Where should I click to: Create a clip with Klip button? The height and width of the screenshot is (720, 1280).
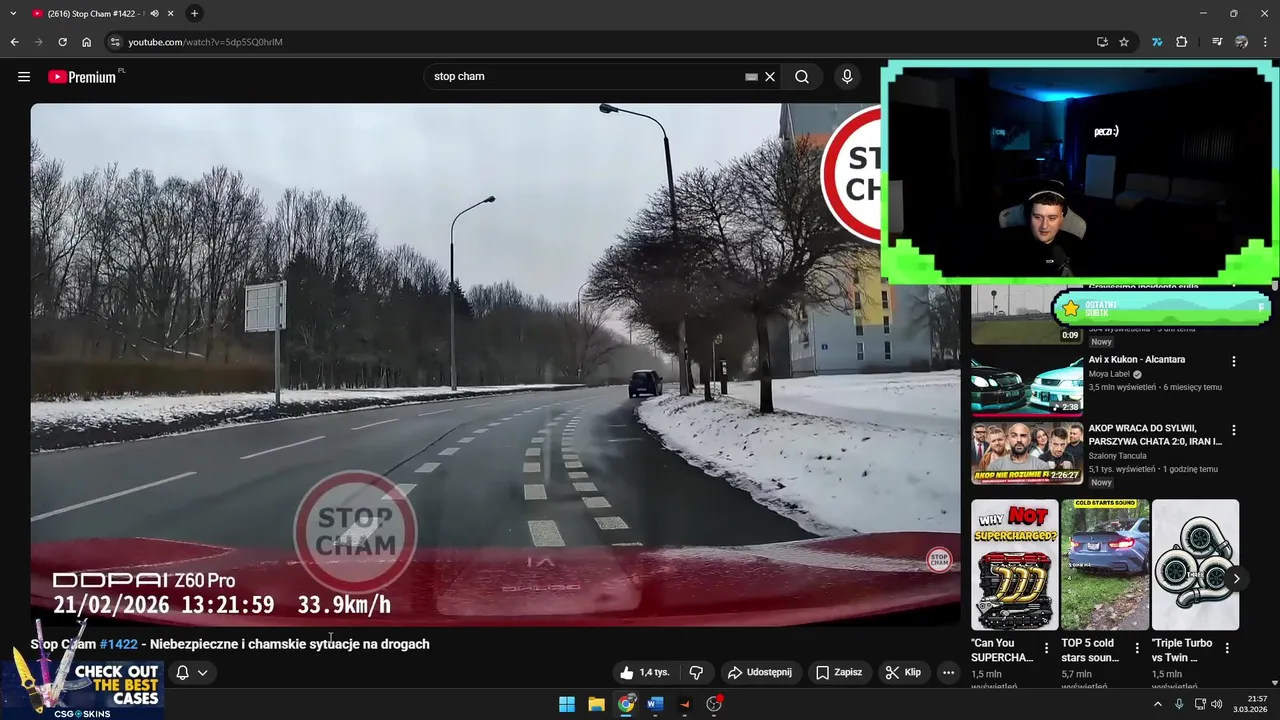click(904, 673)
